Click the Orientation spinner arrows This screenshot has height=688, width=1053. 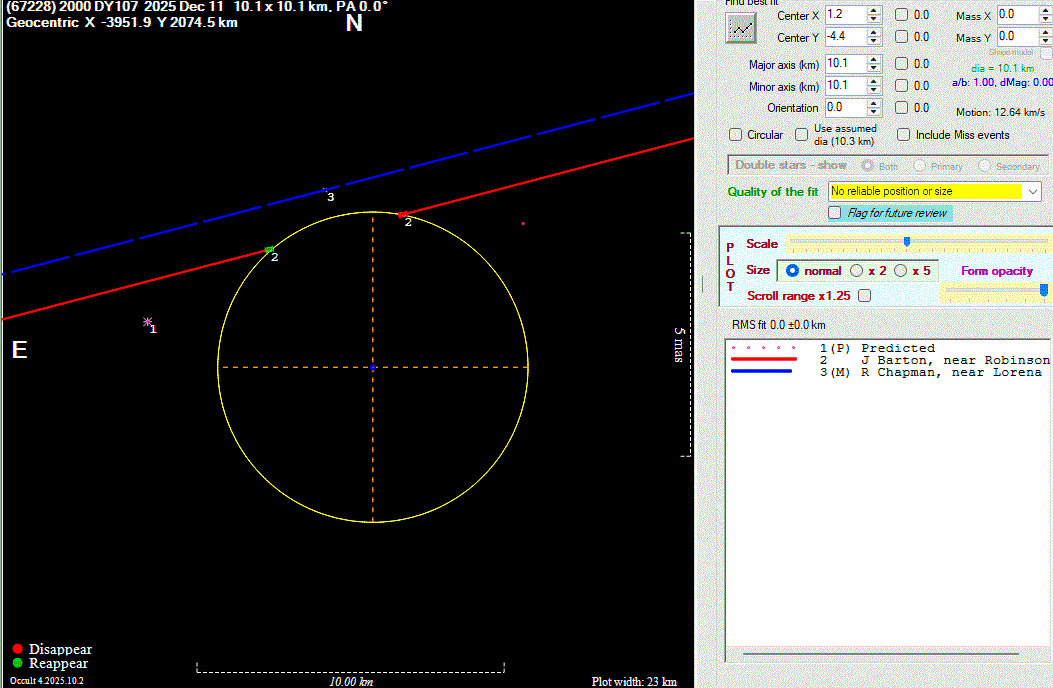pyautogui.click(x=874, y=107)
